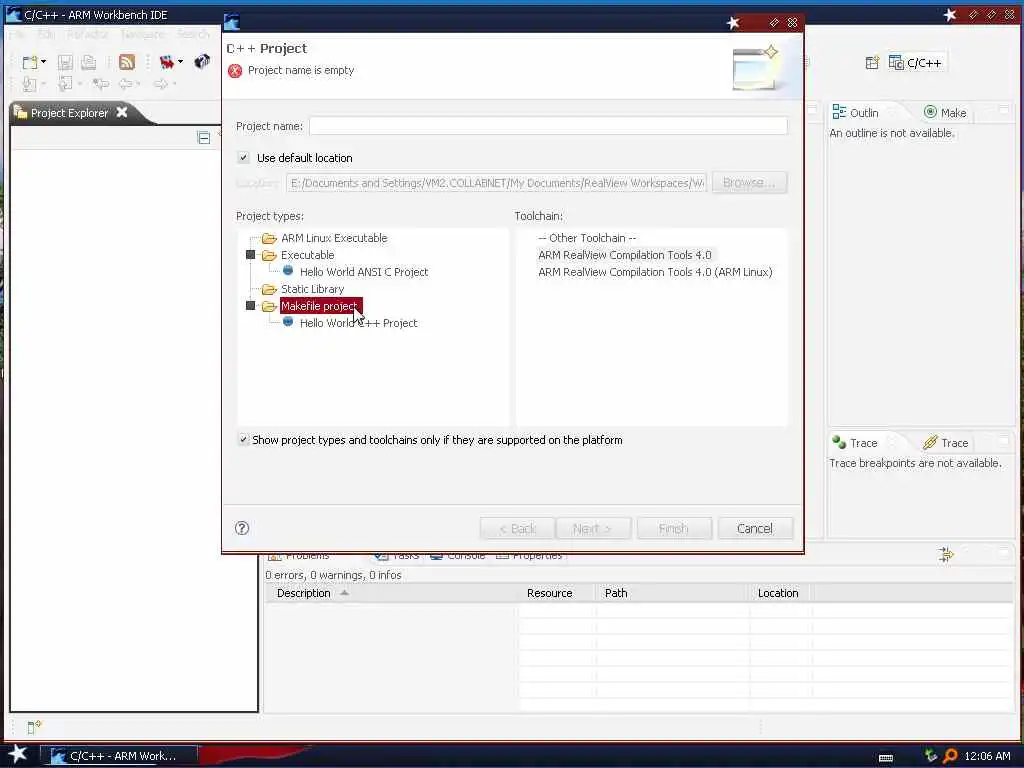The height and width of the screenshot is (768, 1024).
Task: Click the Back navigation arrow in the toolbar
Action: [125, 84]
